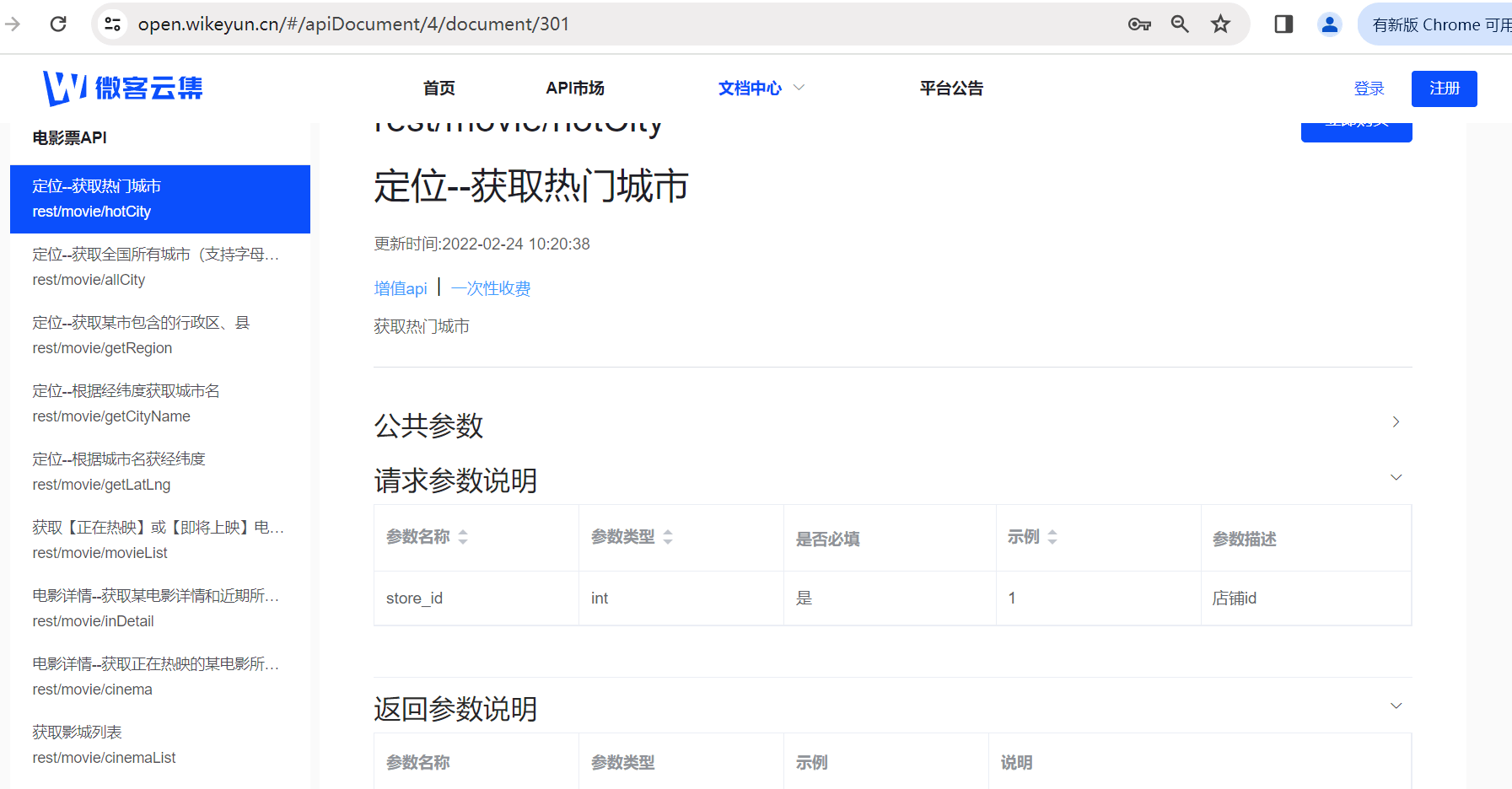This screenshot has height=789, width=1512.
Task: Sort the table by 示例 column
Action: pos(1052,537)
